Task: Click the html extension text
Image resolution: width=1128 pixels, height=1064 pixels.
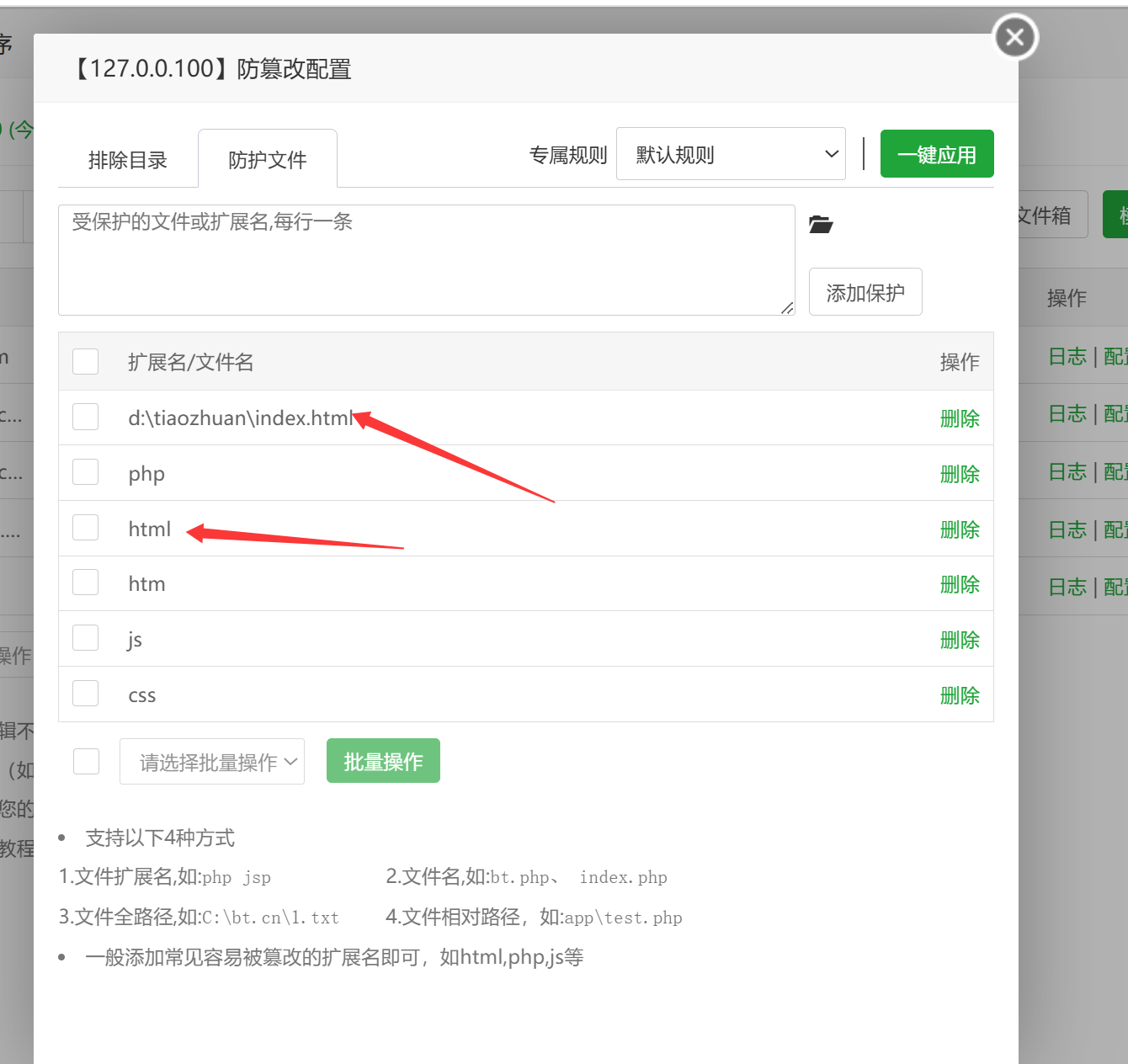Action: coord(150,529)
